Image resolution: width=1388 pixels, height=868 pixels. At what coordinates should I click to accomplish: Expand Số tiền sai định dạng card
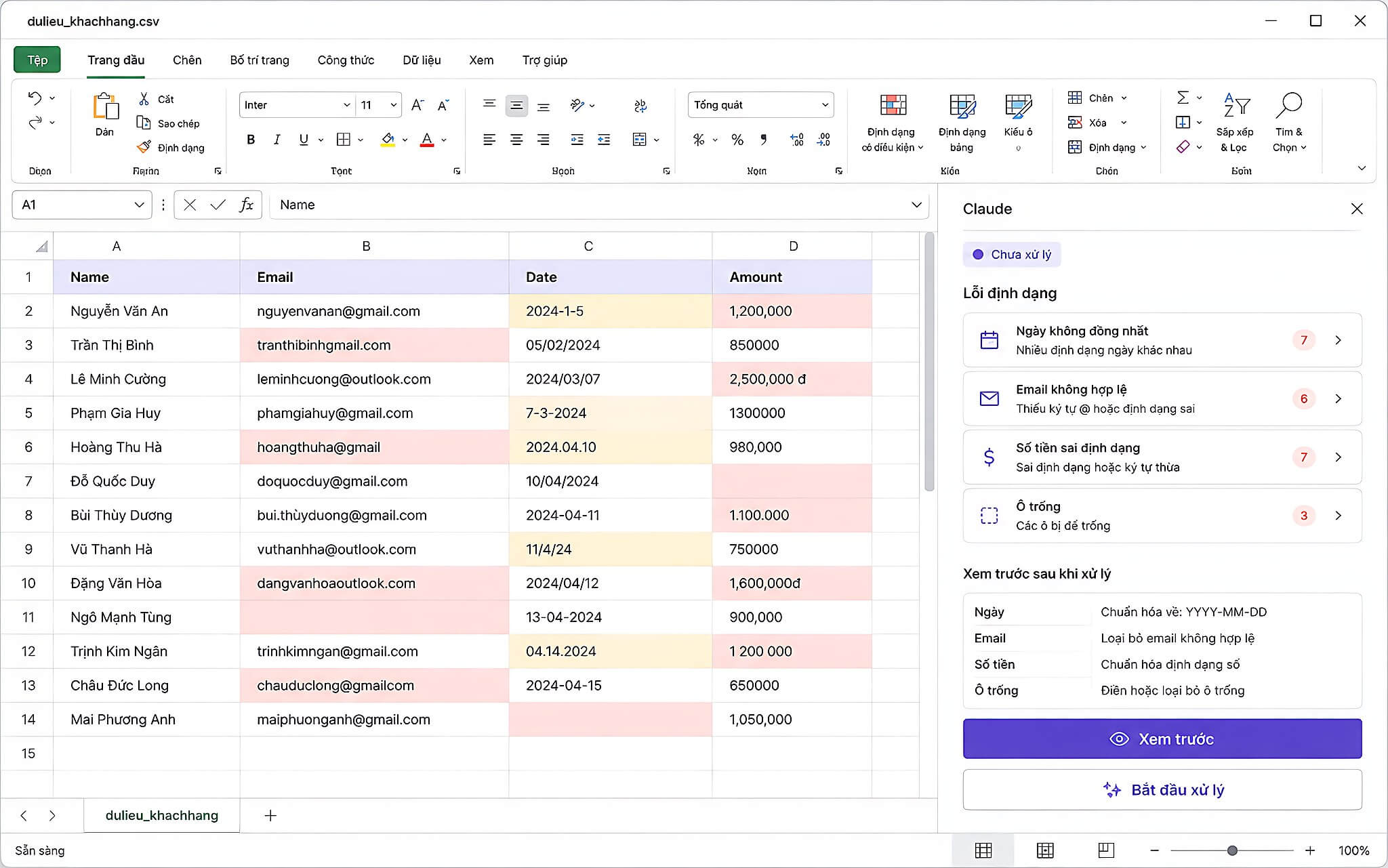(x=1162, y=457)
